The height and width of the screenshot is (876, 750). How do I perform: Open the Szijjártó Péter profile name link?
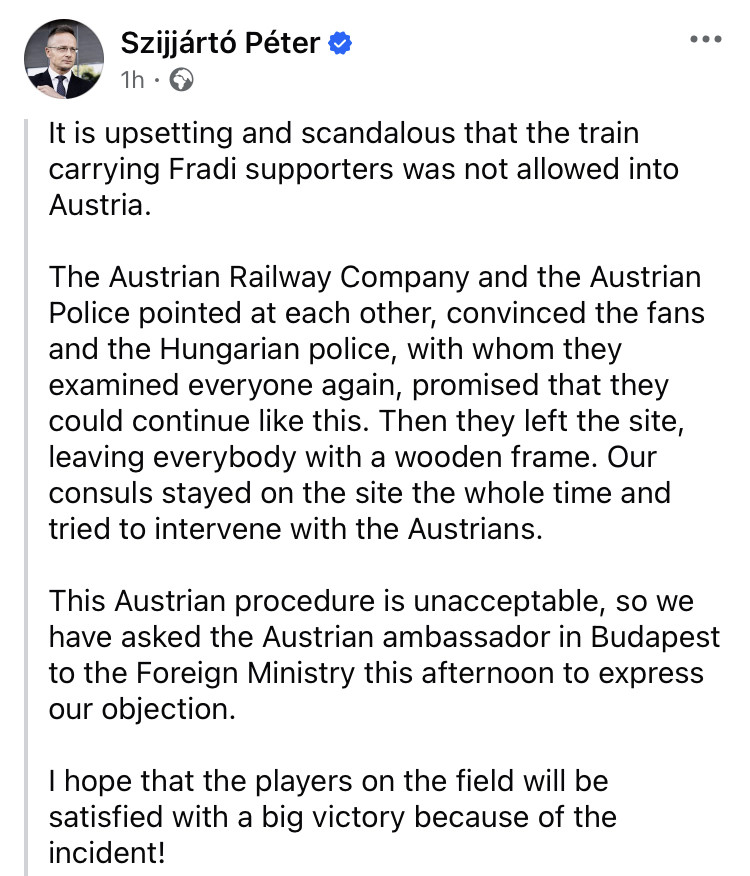click(x=220, y=43)
